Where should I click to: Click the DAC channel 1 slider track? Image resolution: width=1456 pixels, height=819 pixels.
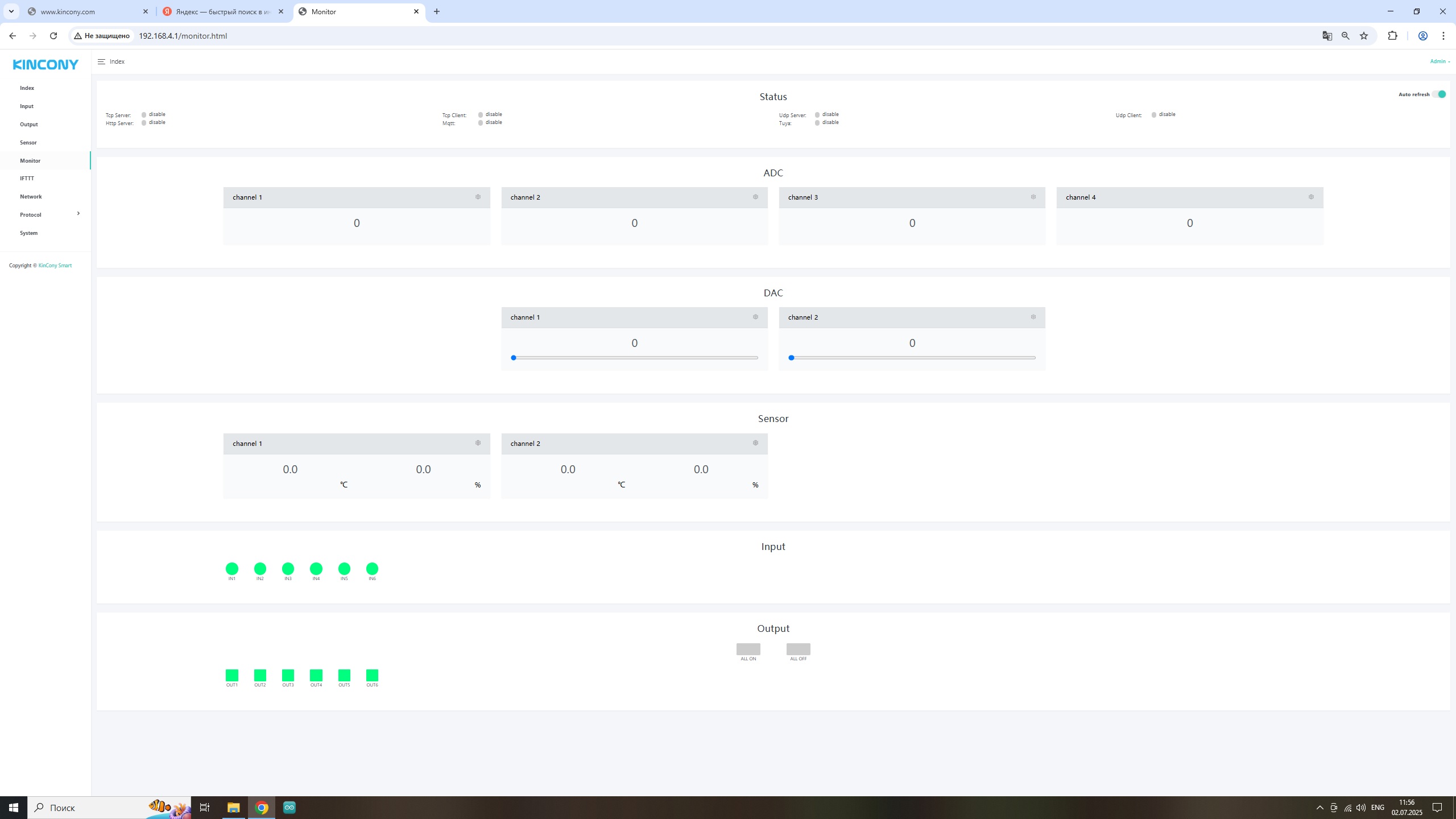[x=634, y=358]
